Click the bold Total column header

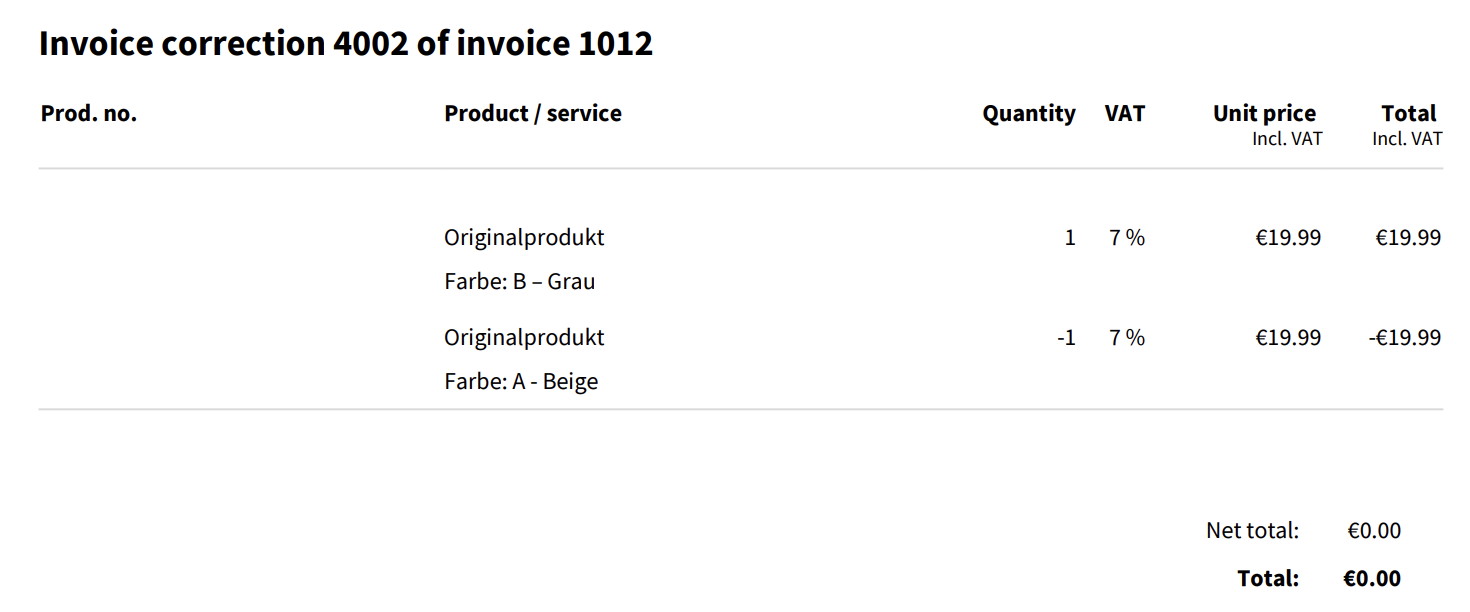1408,114
